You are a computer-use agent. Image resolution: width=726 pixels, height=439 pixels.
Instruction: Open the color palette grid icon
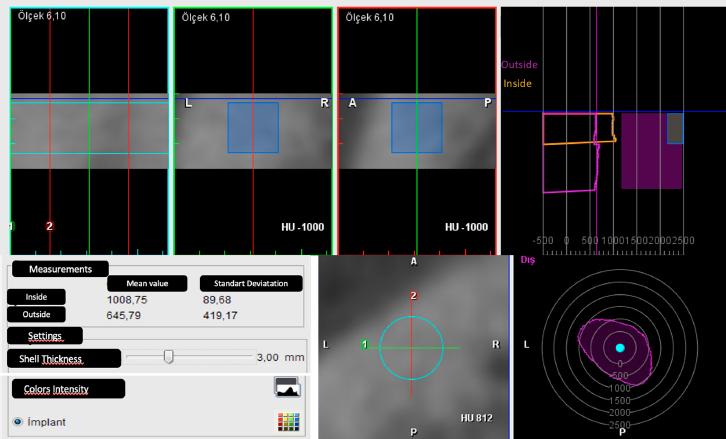(288, 422)
